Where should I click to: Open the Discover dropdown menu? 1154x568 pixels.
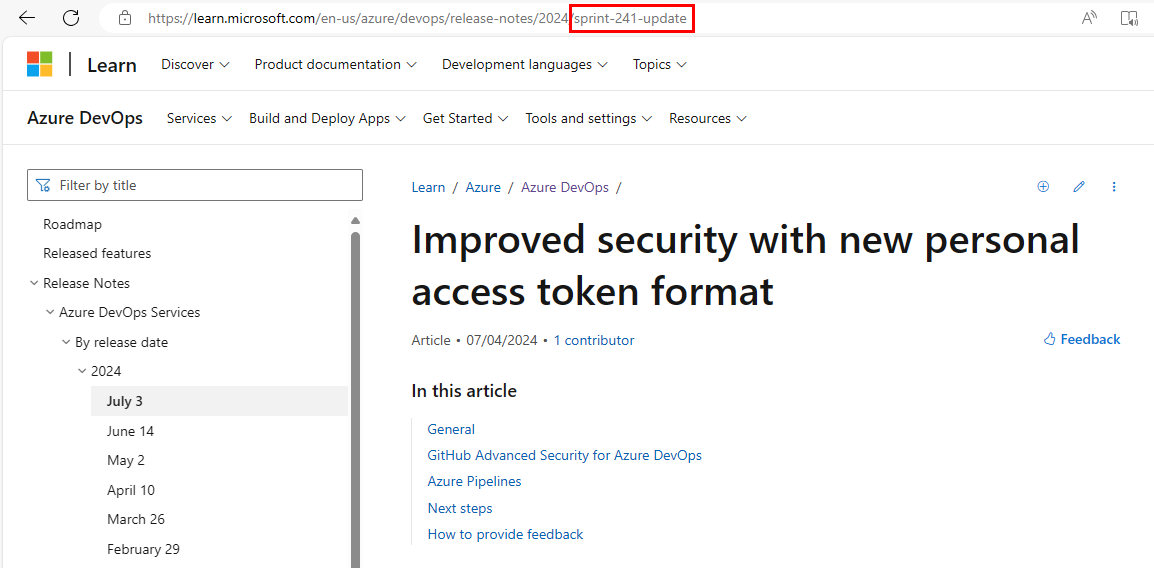click(195, 64)
